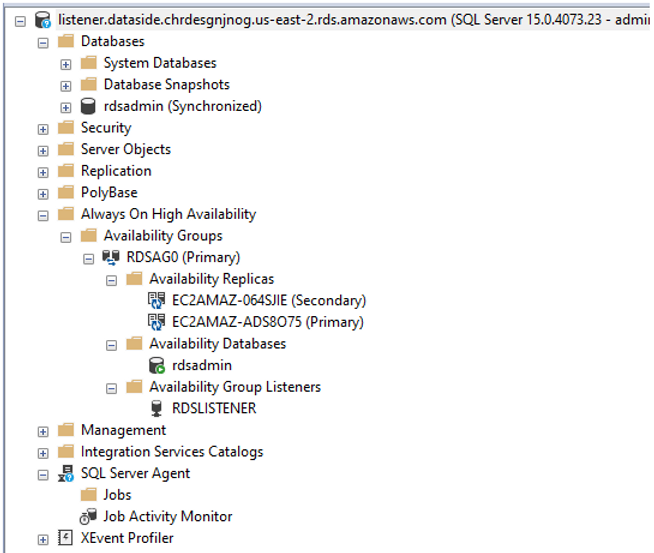Image resolution: width=654 pixels, height=553 pixels.
Task: Click the Databases folder icon
Action: click(x=66, y=41)
